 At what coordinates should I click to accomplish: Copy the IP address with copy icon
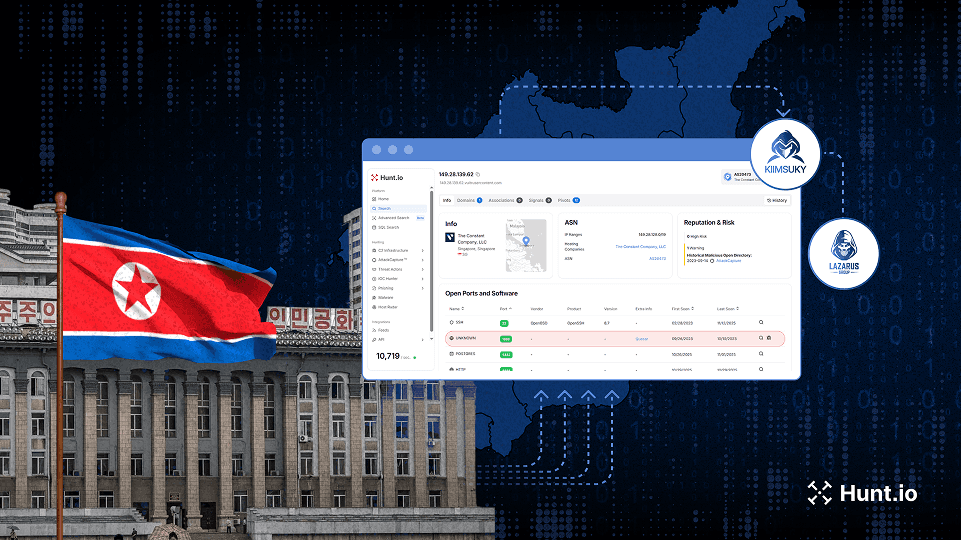point(478,175)
